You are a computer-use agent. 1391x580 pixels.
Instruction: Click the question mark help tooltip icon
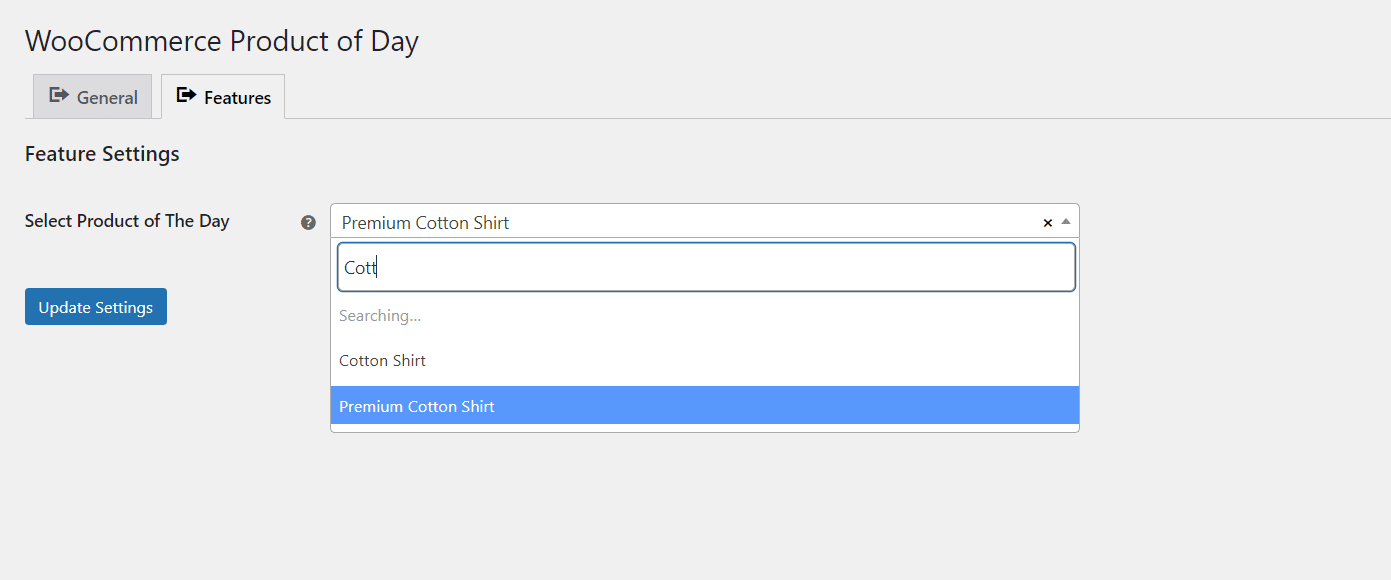tap(308, 222)
